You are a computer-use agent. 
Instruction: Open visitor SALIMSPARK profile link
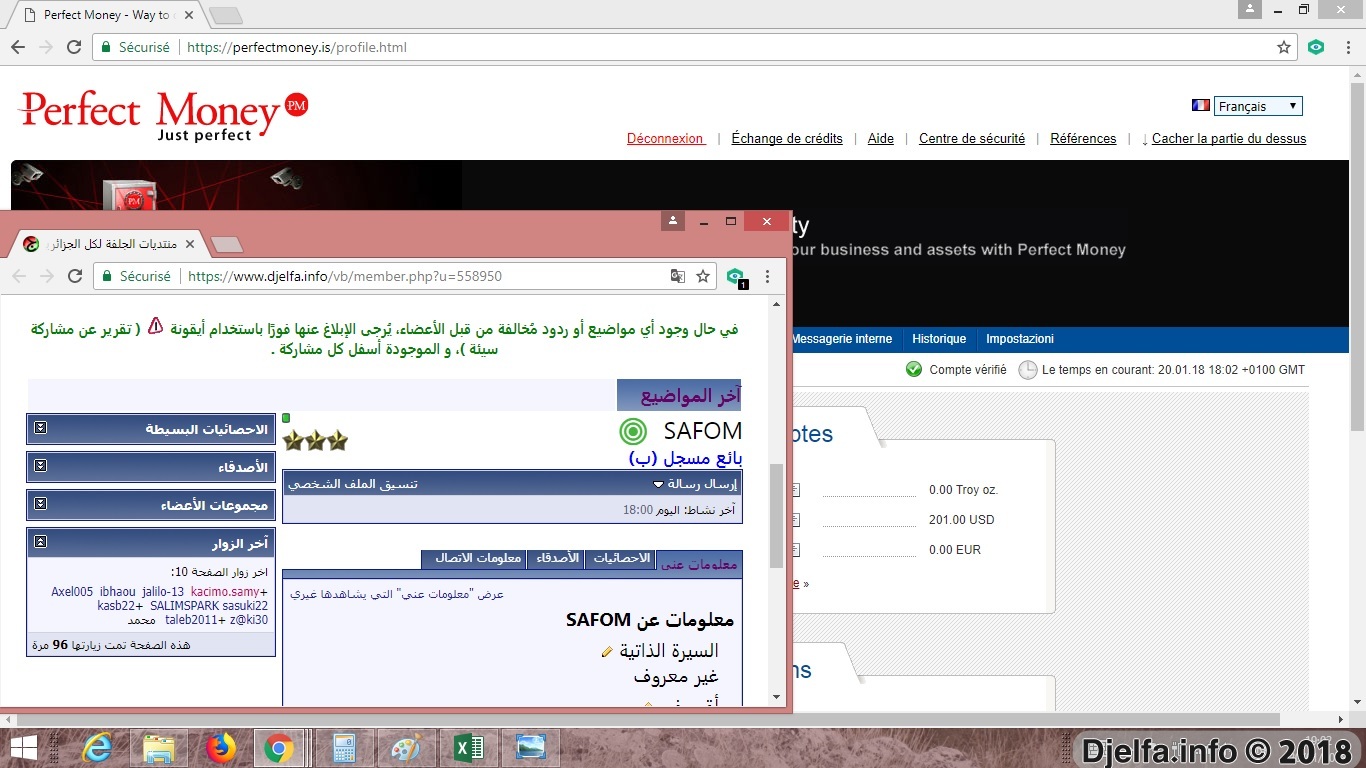point(183,606)
